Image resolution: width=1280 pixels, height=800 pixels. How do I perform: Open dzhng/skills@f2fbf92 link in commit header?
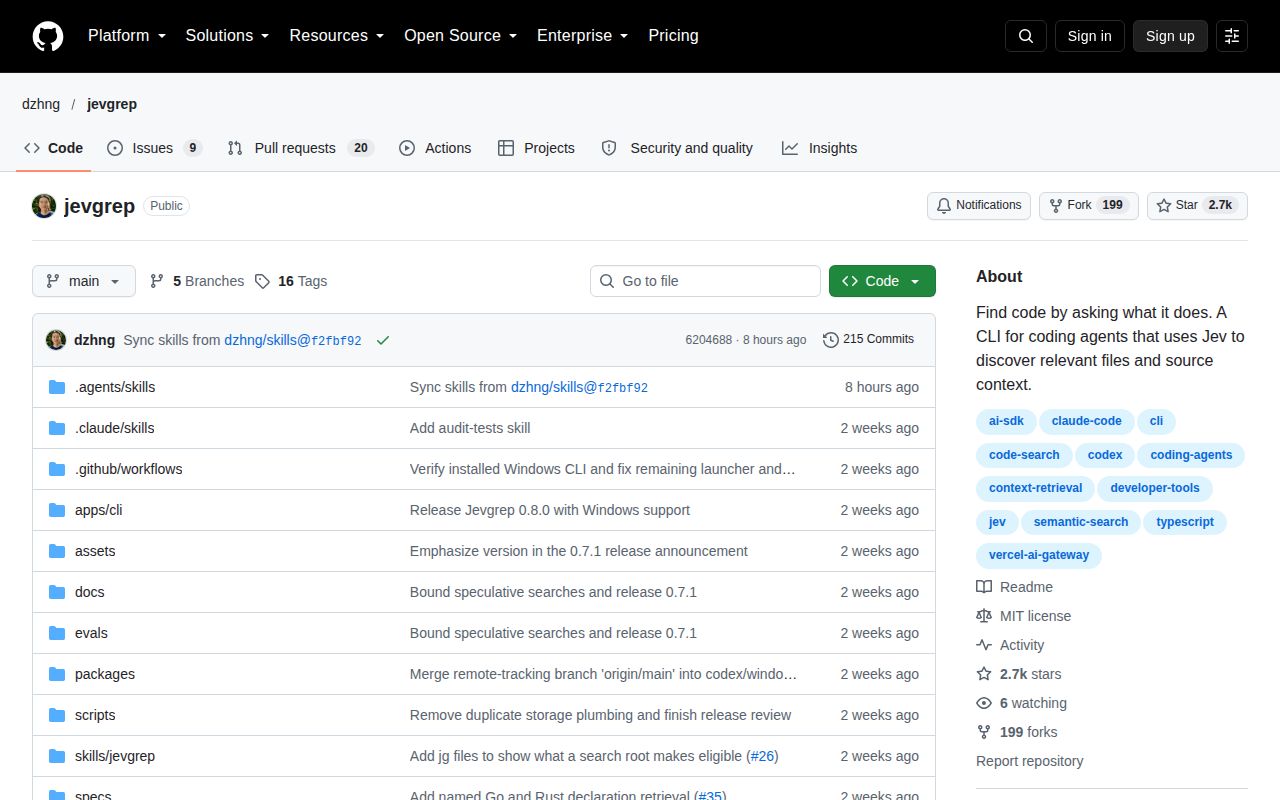coord(293,340)
